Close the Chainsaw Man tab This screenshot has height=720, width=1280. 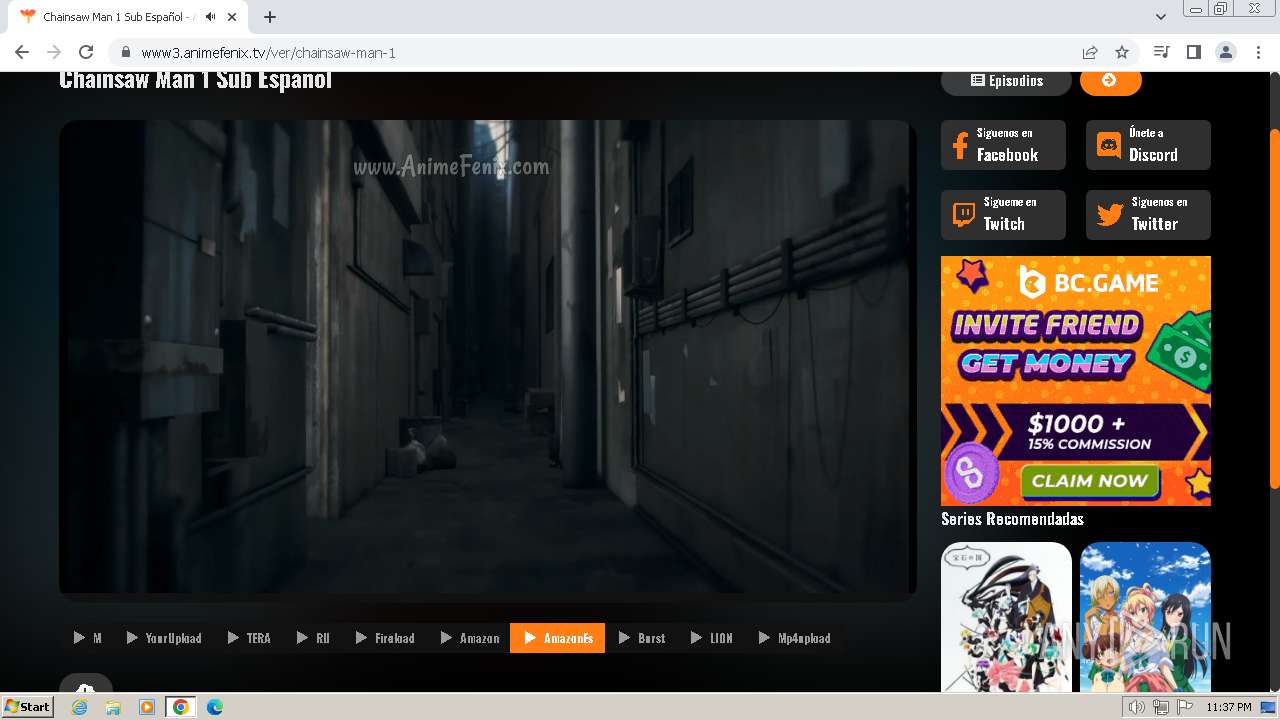point(232,17)
